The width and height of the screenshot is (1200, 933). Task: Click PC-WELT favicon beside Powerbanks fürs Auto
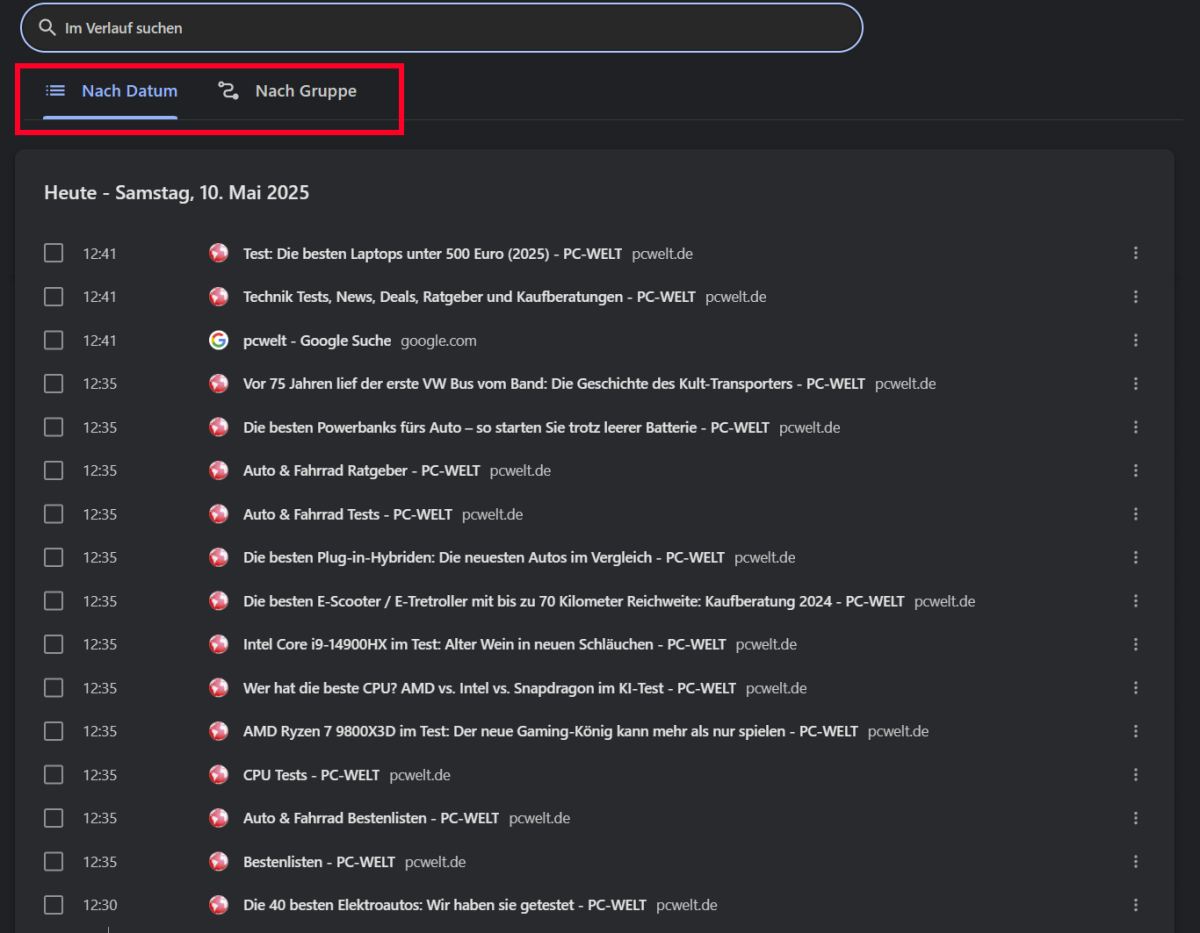click(218, 427)
